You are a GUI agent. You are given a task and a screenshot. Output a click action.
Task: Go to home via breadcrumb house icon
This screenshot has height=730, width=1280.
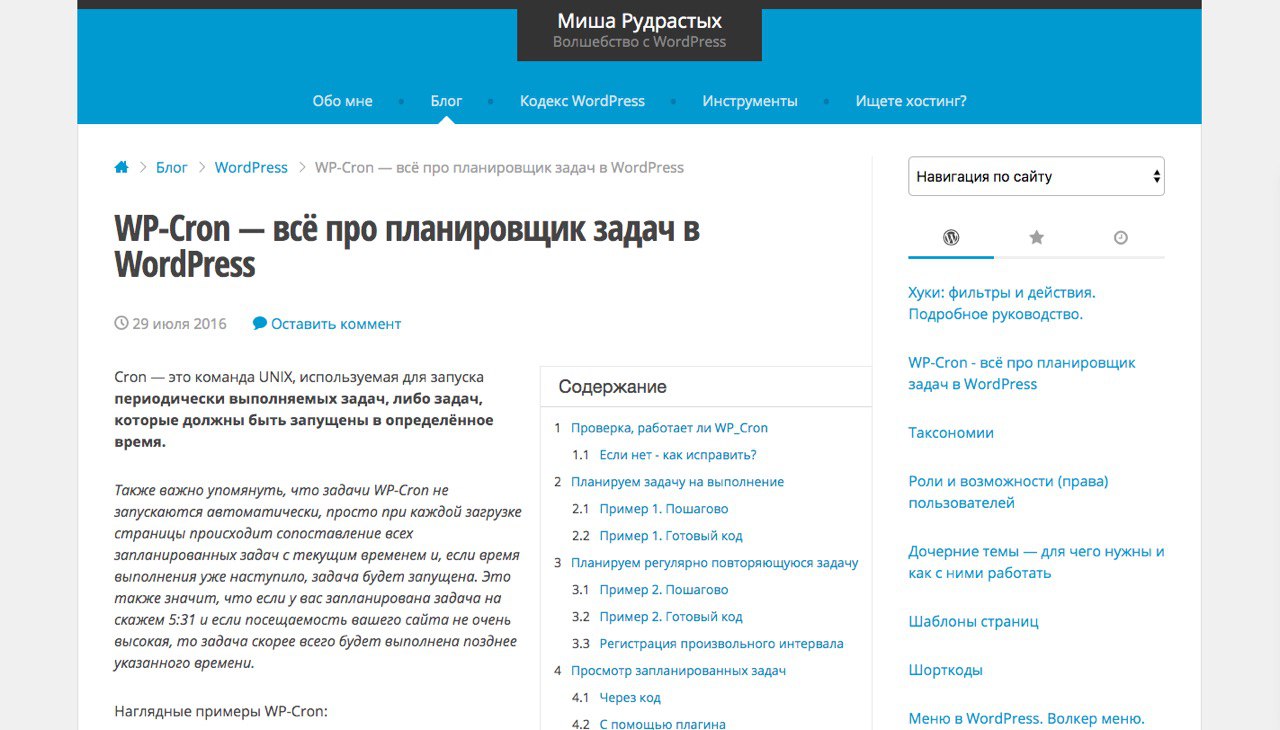tap(122, 167)
